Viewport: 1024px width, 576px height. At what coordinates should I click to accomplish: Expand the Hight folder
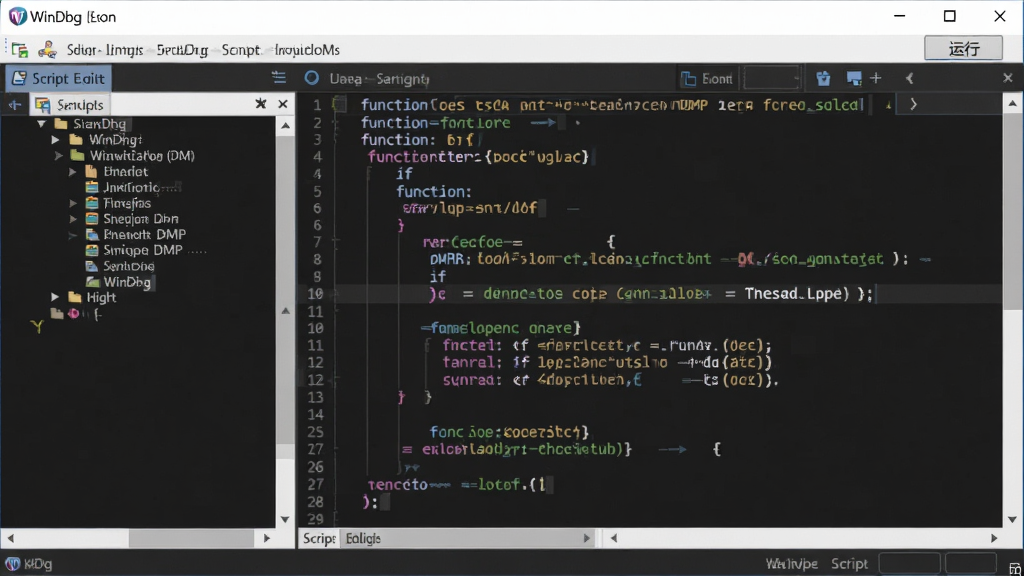click(x=56, y=297)
